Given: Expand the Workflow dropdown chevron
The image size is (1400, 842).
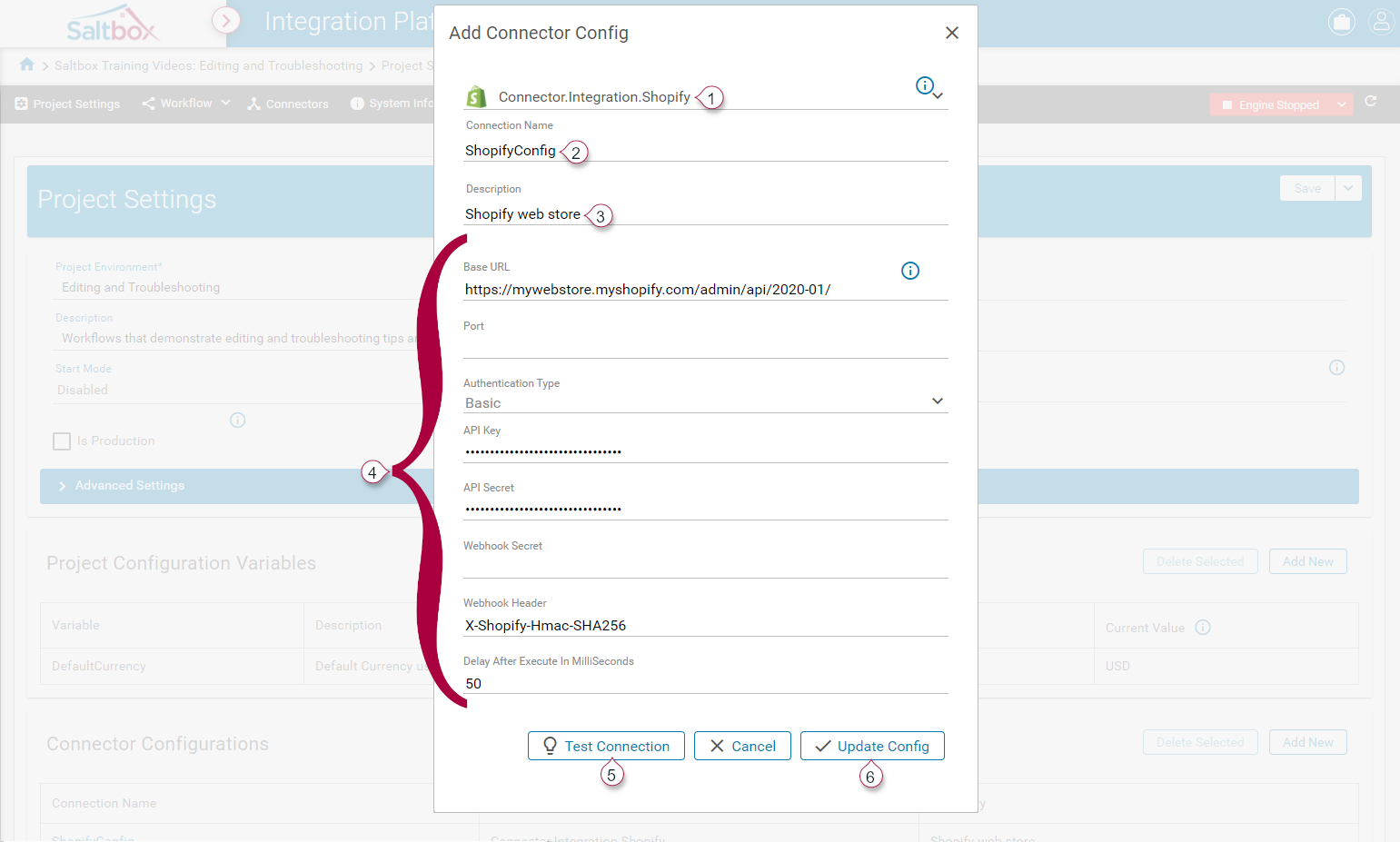Looking at the screenshot, I should pyautogui.click(x=225, y=103).
